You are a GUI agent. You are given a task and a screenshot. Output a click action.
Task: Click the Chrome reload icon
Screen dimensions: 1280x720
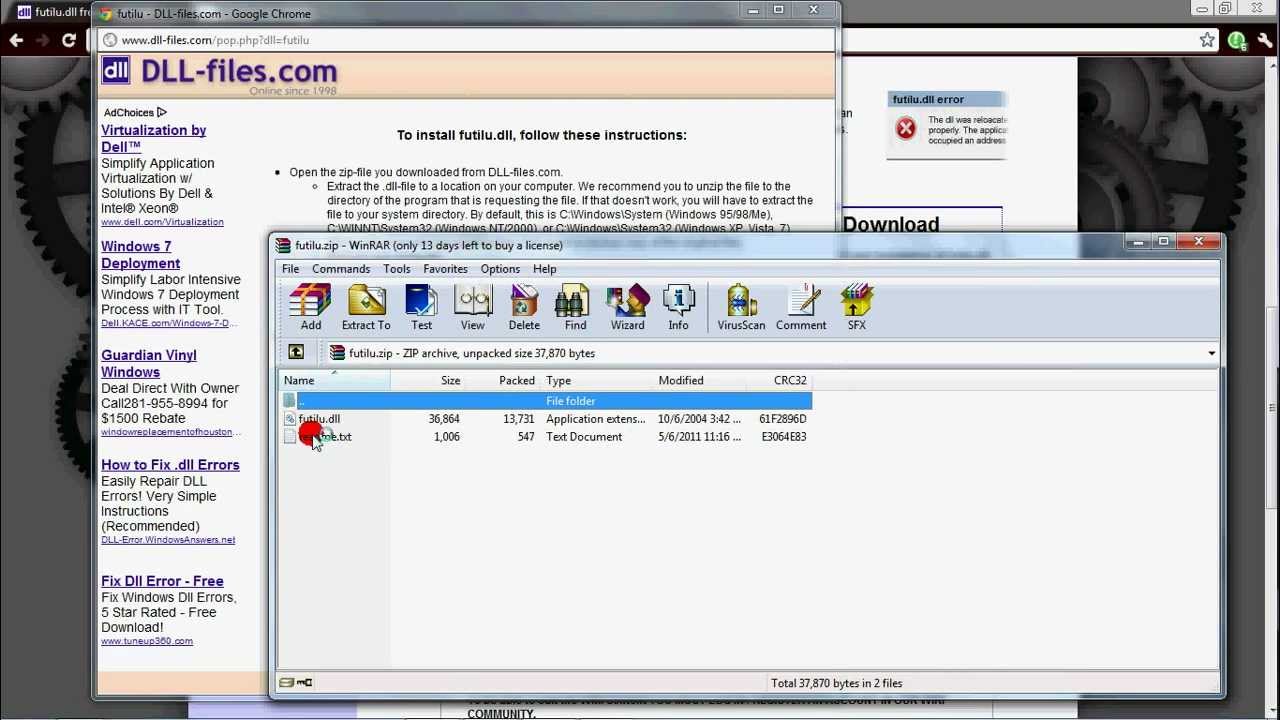pyautogui.click(x=69, y=40)
